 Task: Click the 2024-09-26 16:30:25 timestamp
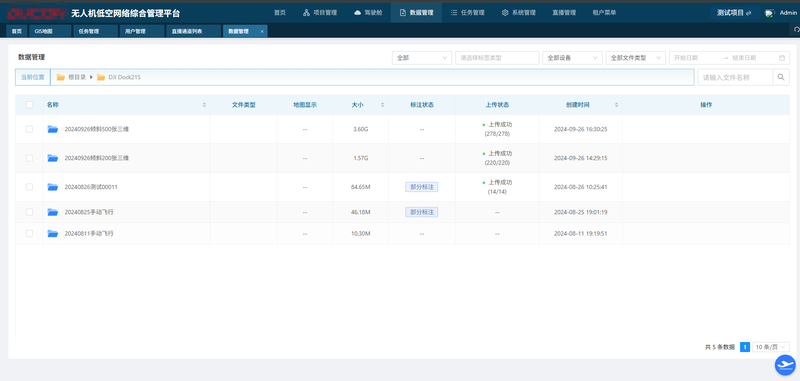tap(581, 129)
